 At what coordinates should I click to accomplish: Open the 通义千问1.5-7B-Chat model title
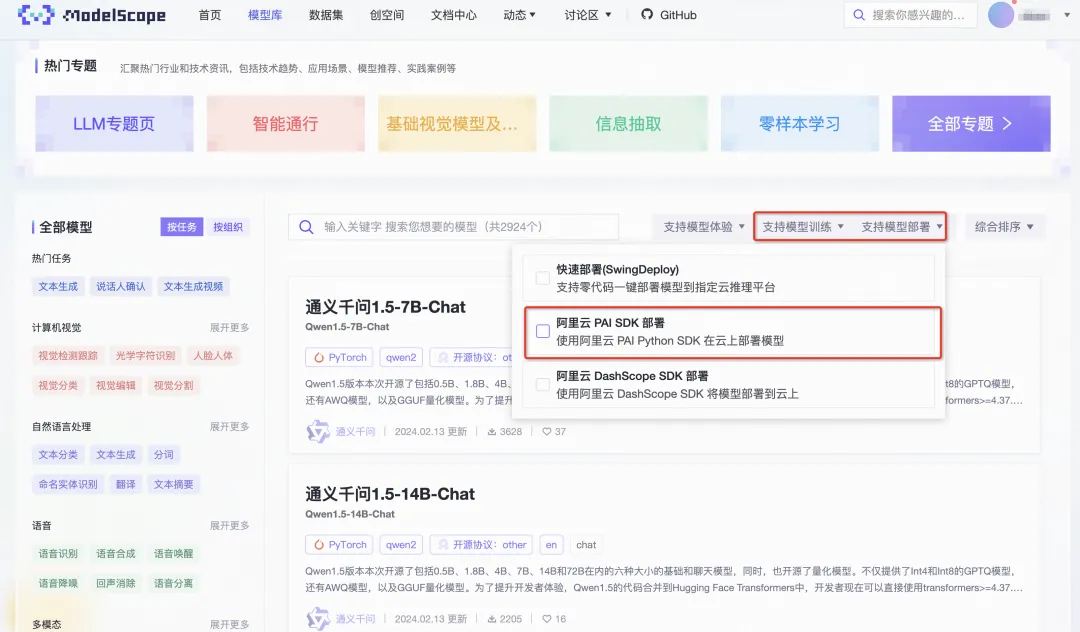click(x=385, y=306)
